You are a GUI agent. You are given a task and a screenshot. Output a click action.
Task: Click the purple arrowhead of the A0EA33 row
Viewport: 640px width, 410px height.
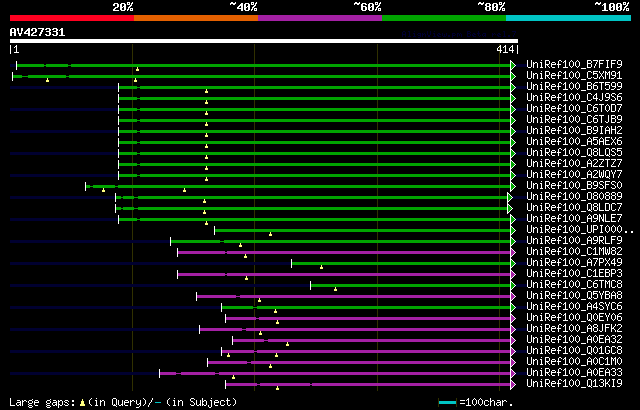coord(513,374)
